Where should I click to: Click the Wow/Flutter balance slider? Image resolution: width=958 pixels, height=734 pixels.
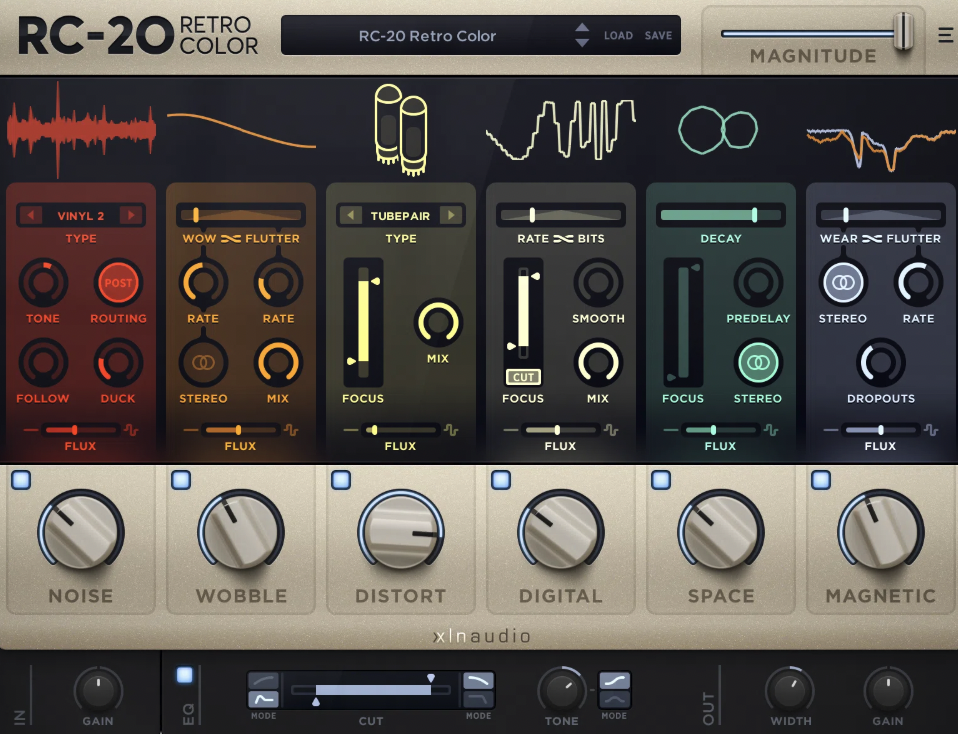241,215
